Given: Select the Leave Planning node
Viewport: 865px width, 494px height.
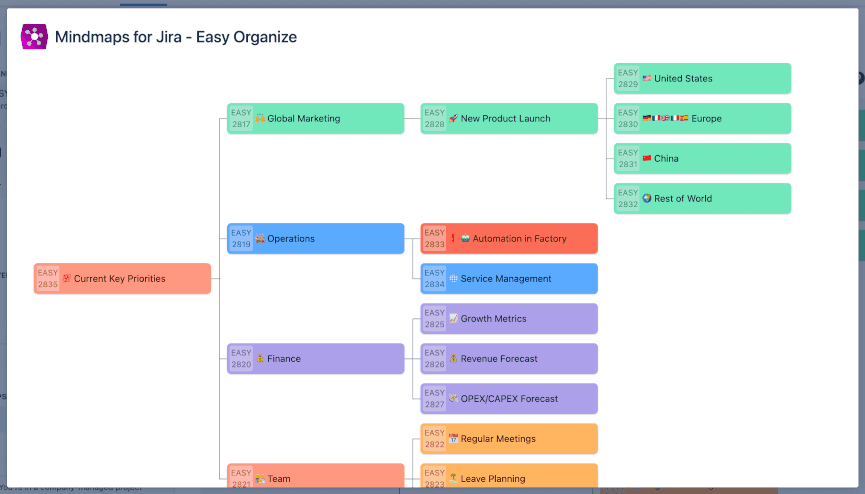Looking at the screenshot, I should point(509,476).
